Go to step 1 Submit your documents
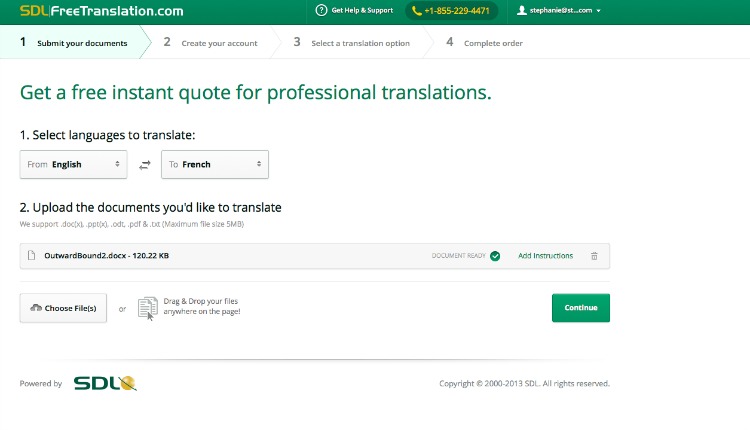 coord(74,43)
